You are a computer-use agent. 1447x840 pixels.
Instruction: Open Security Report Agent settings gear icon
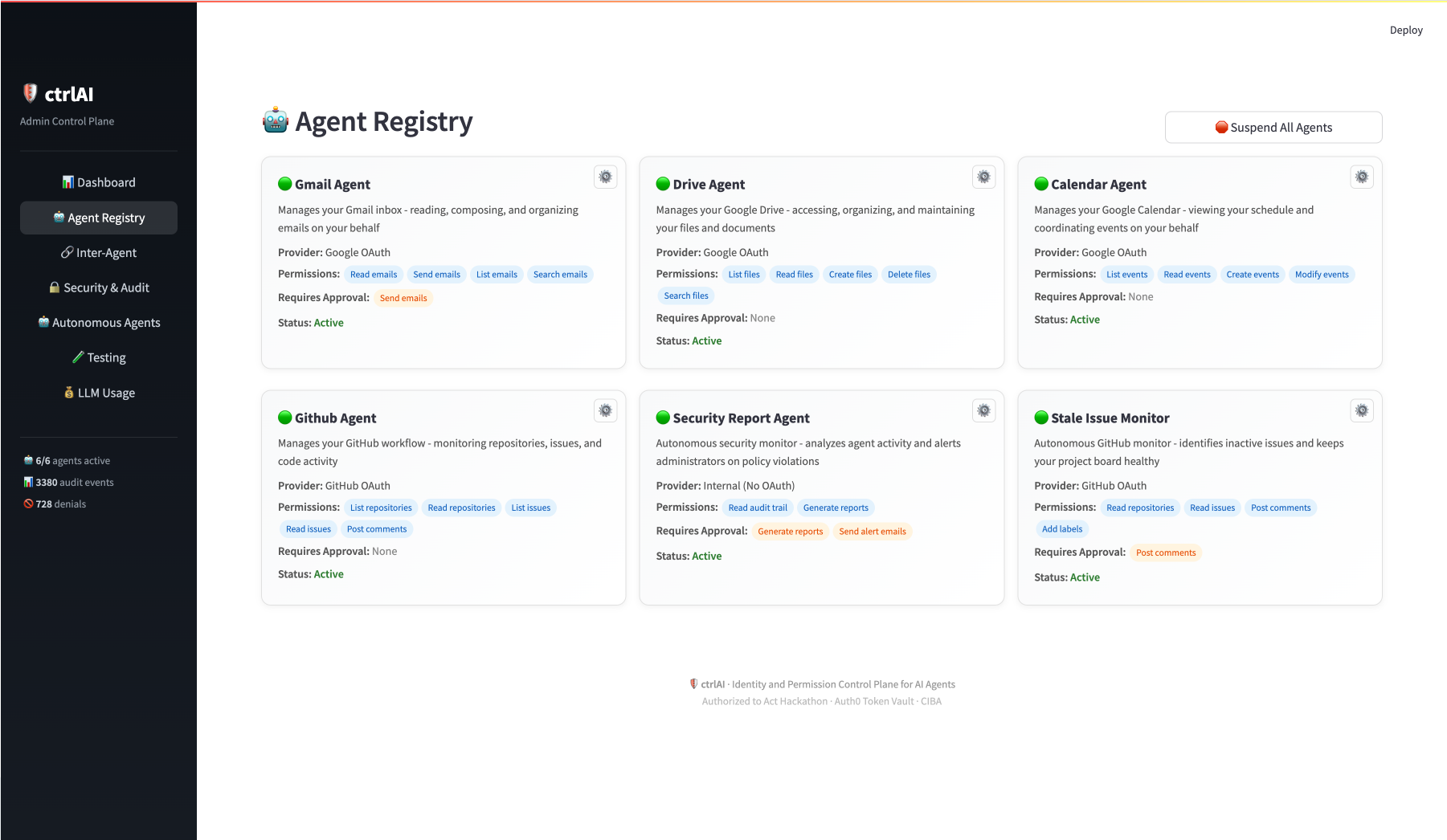pos(983,410)
